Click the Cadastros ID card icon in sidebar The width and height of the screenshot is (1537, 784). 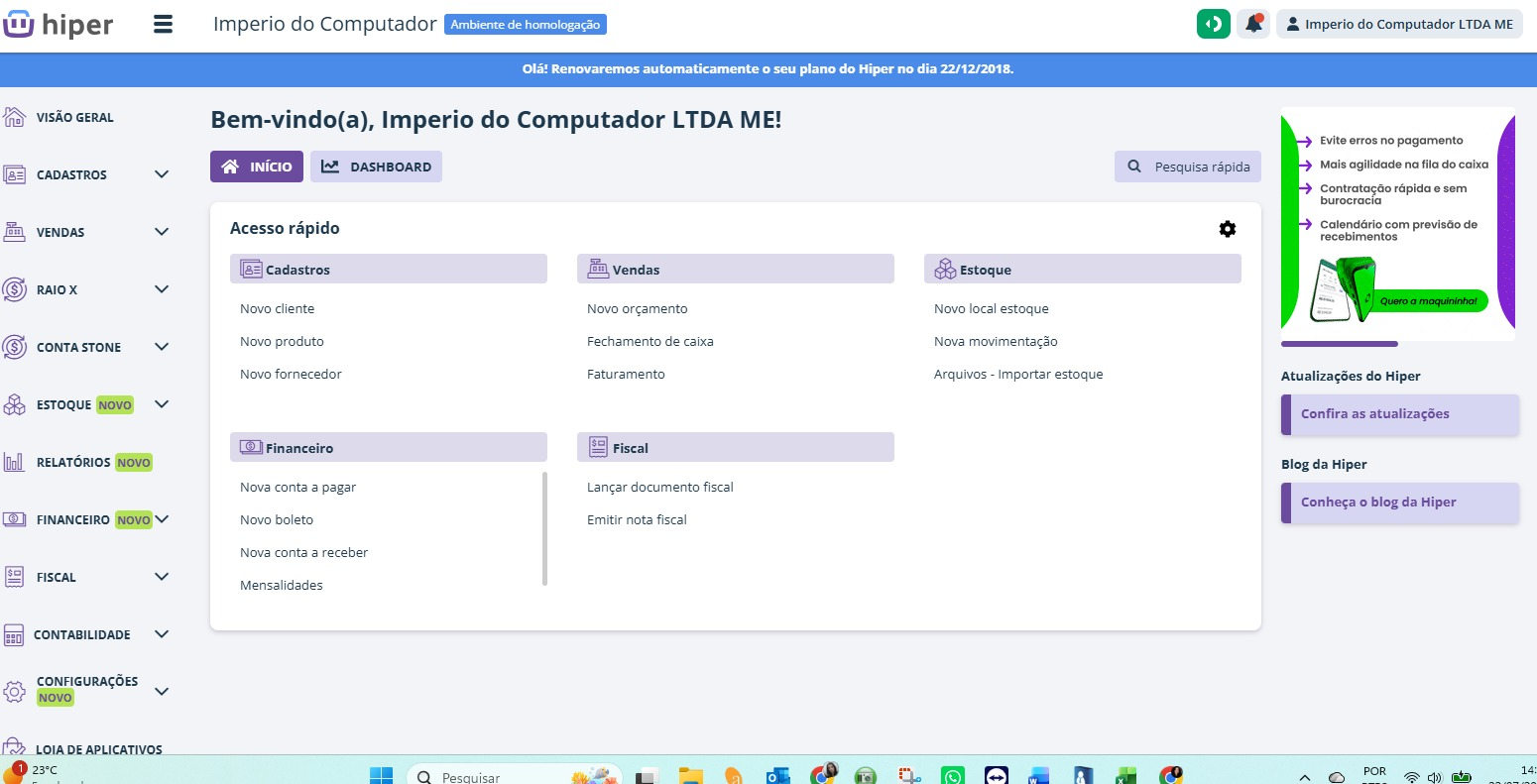(x=14, y=174)
